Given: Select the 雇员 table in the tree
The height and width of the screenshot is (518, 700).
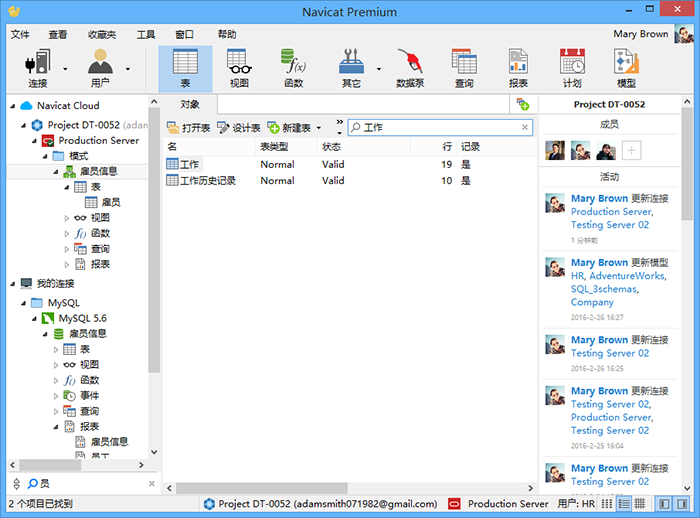Looking at the screenshot, I should (103, 203).
